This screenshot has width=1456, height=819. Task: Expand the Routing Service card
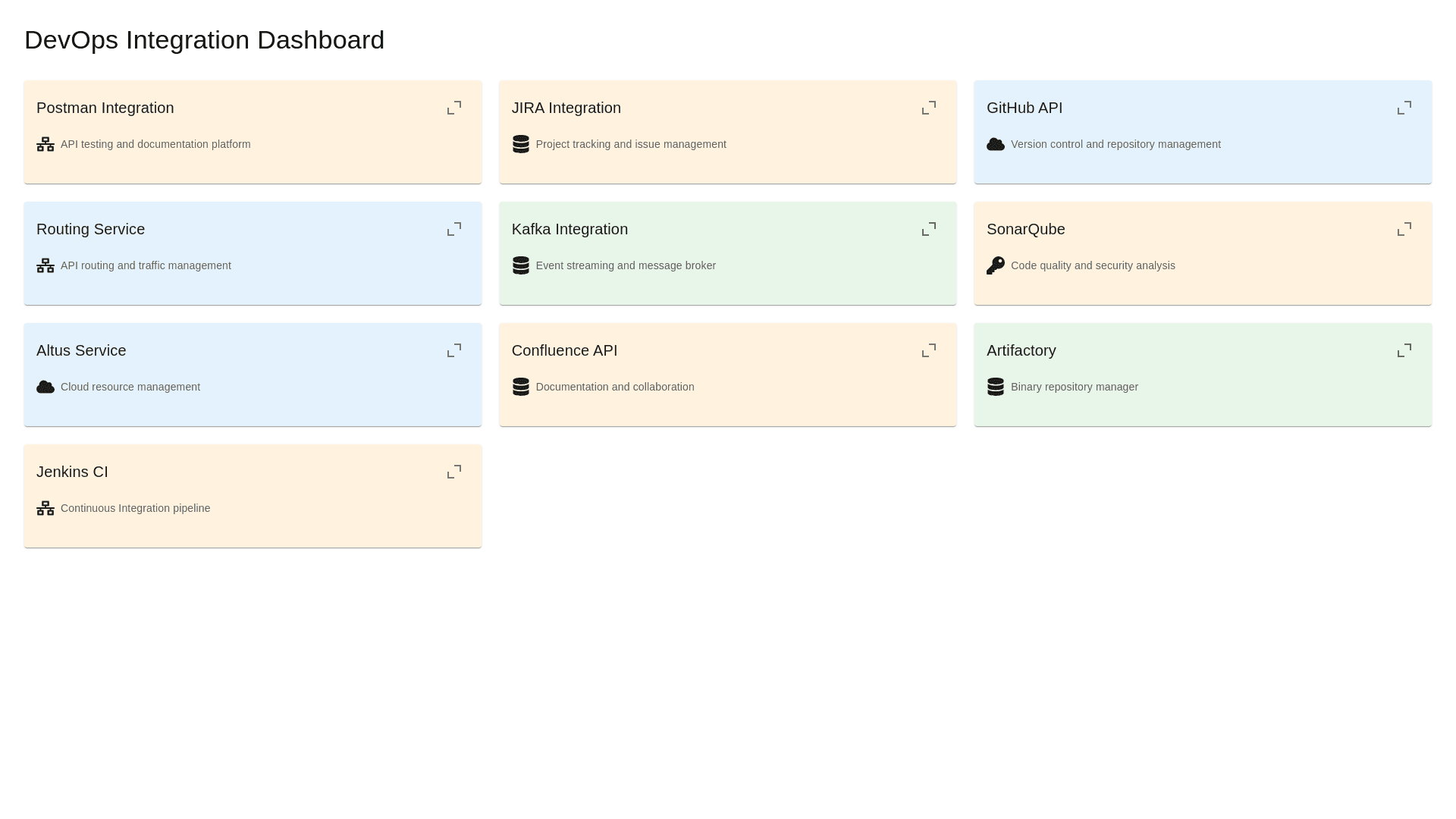coord(453,229)
